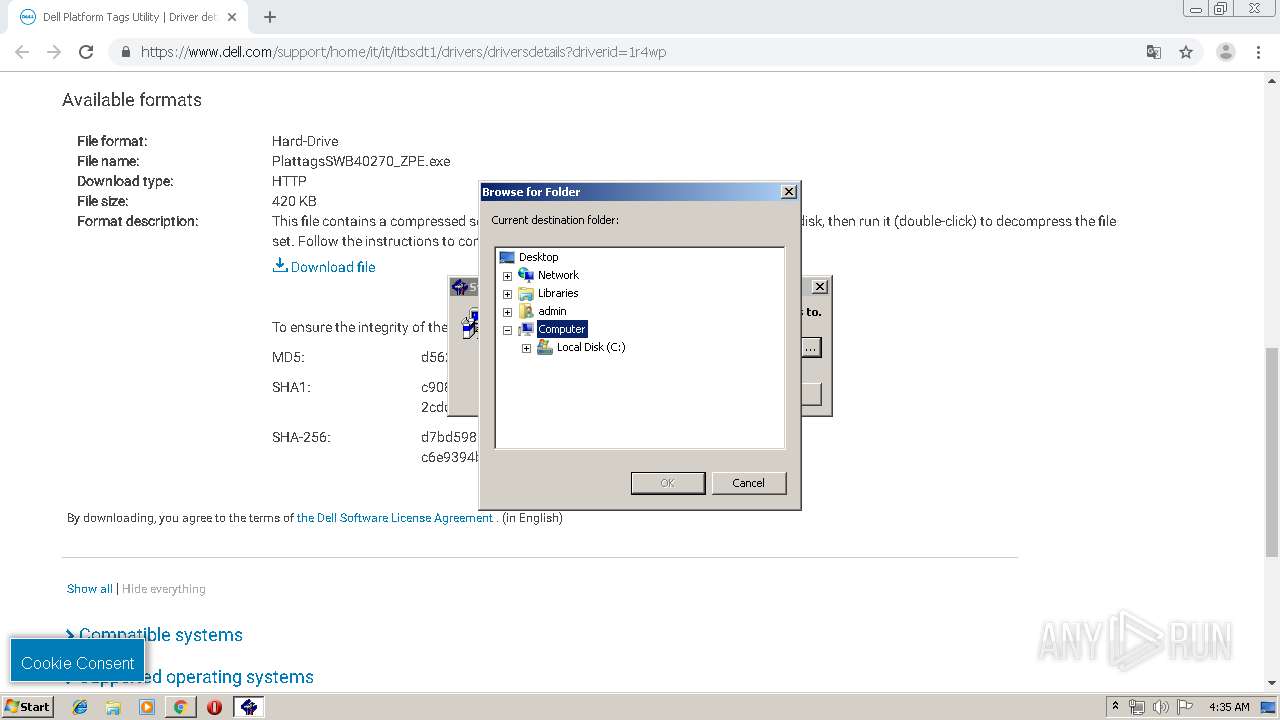Image resolution: width=1280 pixels, height=720 pixels.
Task: Click the SHA-256 label
Action: point(301,437)
